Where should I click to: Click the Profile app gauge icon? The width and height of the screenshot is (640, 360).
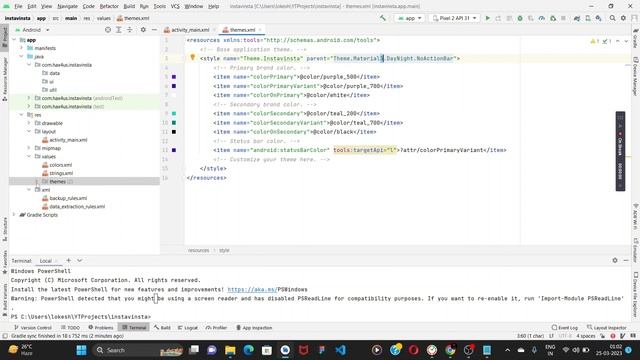[542, 18]
